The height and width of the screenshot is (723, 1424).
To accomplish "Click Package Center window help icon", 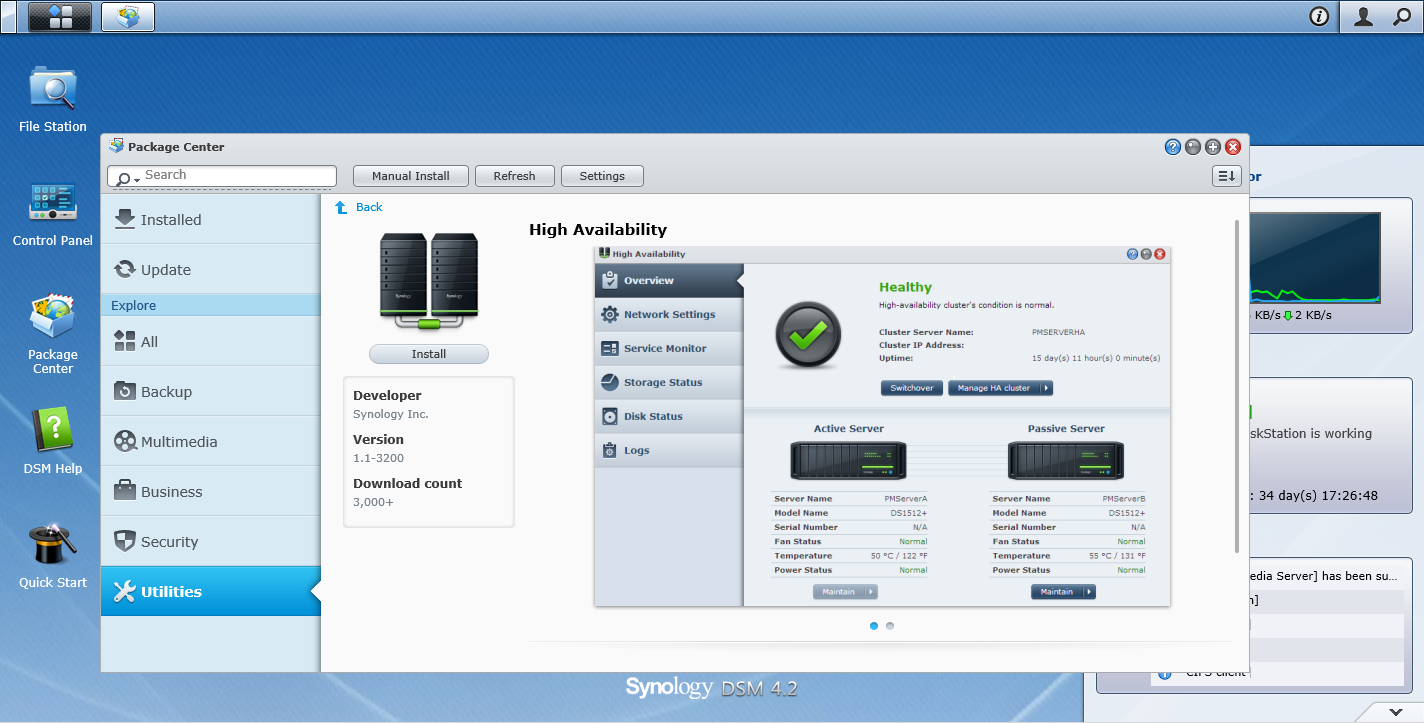I will 1173,147.
